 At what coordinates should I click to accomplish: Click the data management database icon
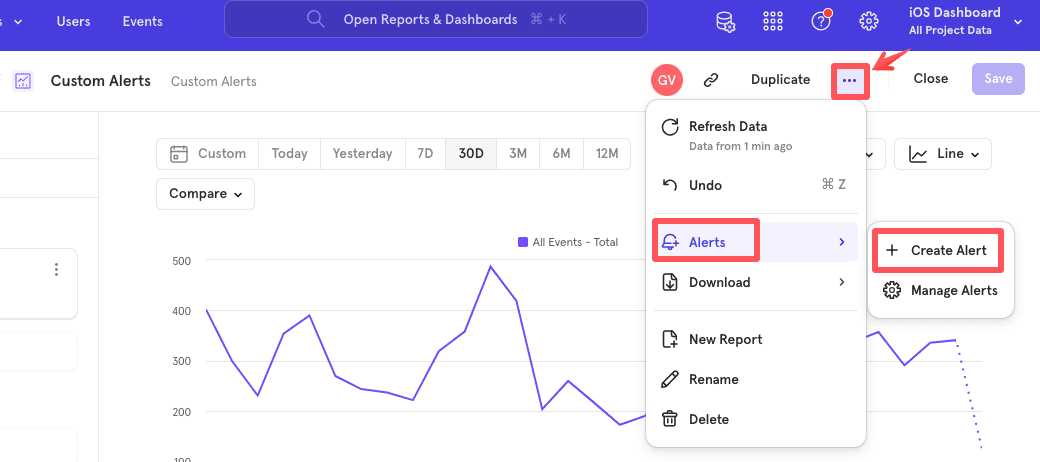[725, 21]
